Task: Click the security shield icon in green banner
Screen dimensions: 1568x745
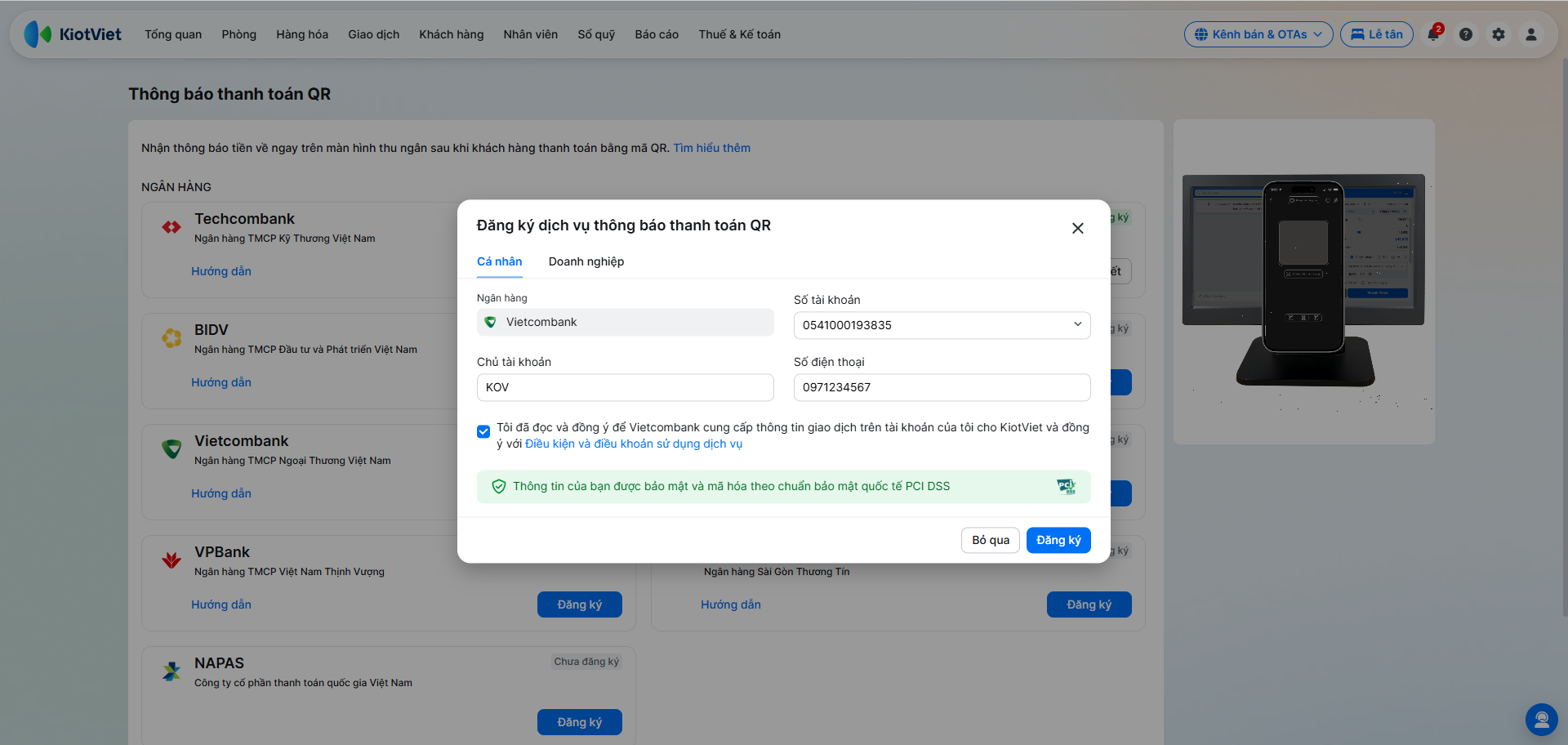Action: tap(499, 487)
